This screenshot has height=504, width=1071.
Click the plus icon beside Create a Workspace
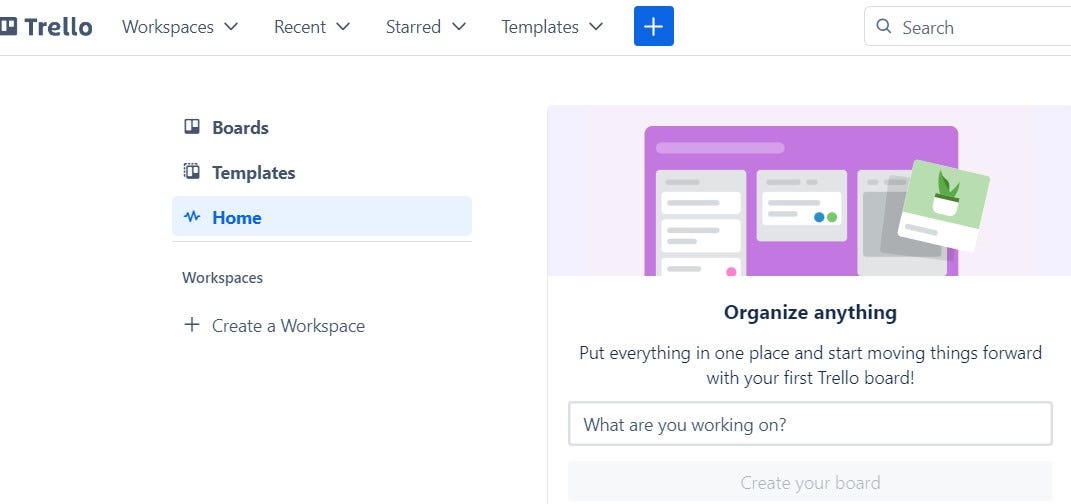tap(192, 324)
